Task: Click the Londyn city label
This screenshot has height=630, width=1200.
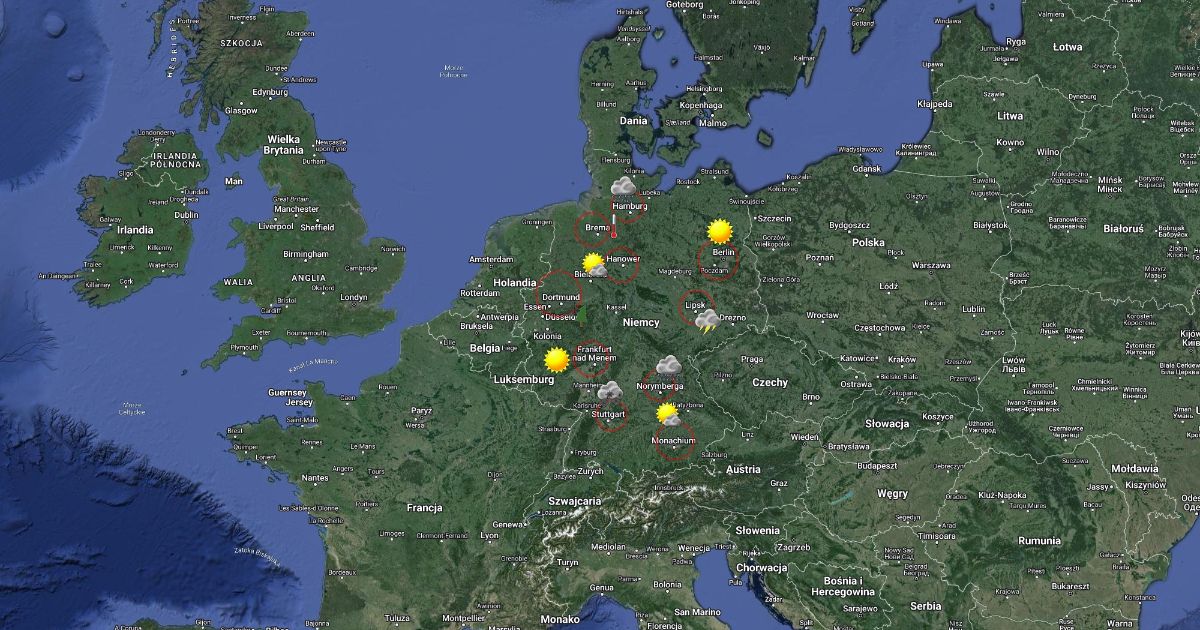Action: (x=354, y=297)
